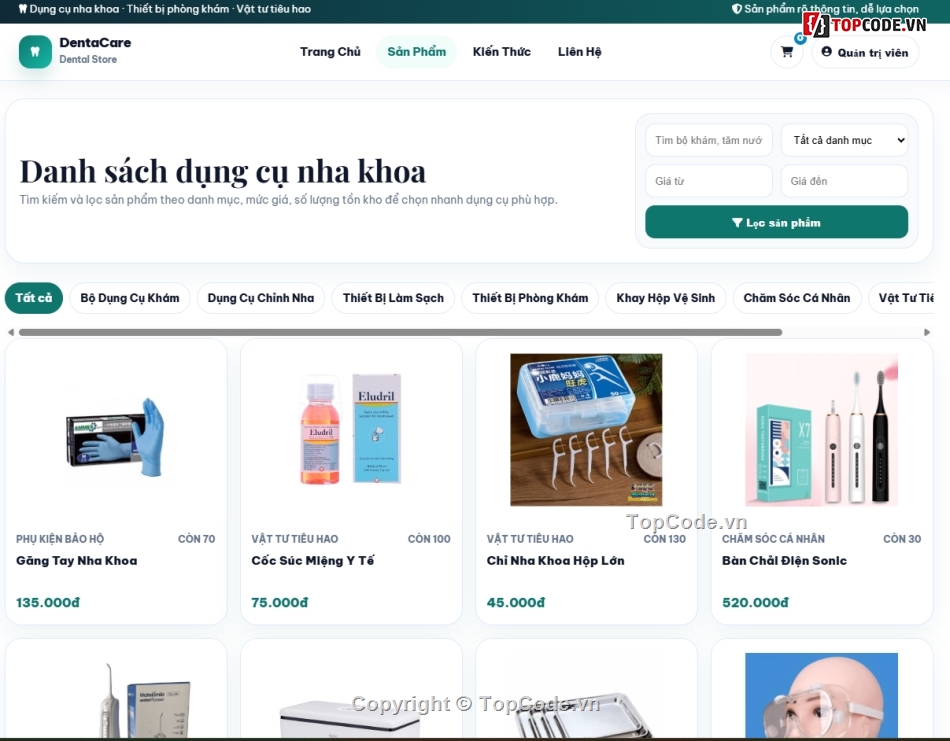The image size is (950, 741).
Task: Open Chỉ Nha Khoa Hộp Lớn product title
Action: (x=556, y=560)
